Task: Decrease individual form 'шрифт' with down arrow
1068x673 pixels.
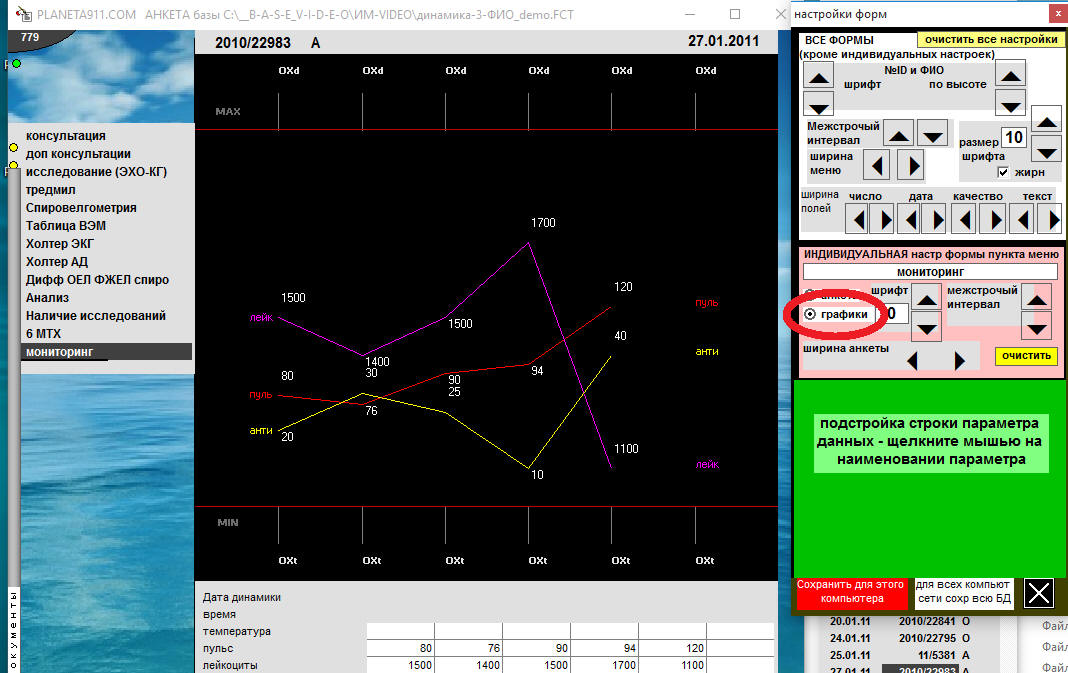Action: 927,327
